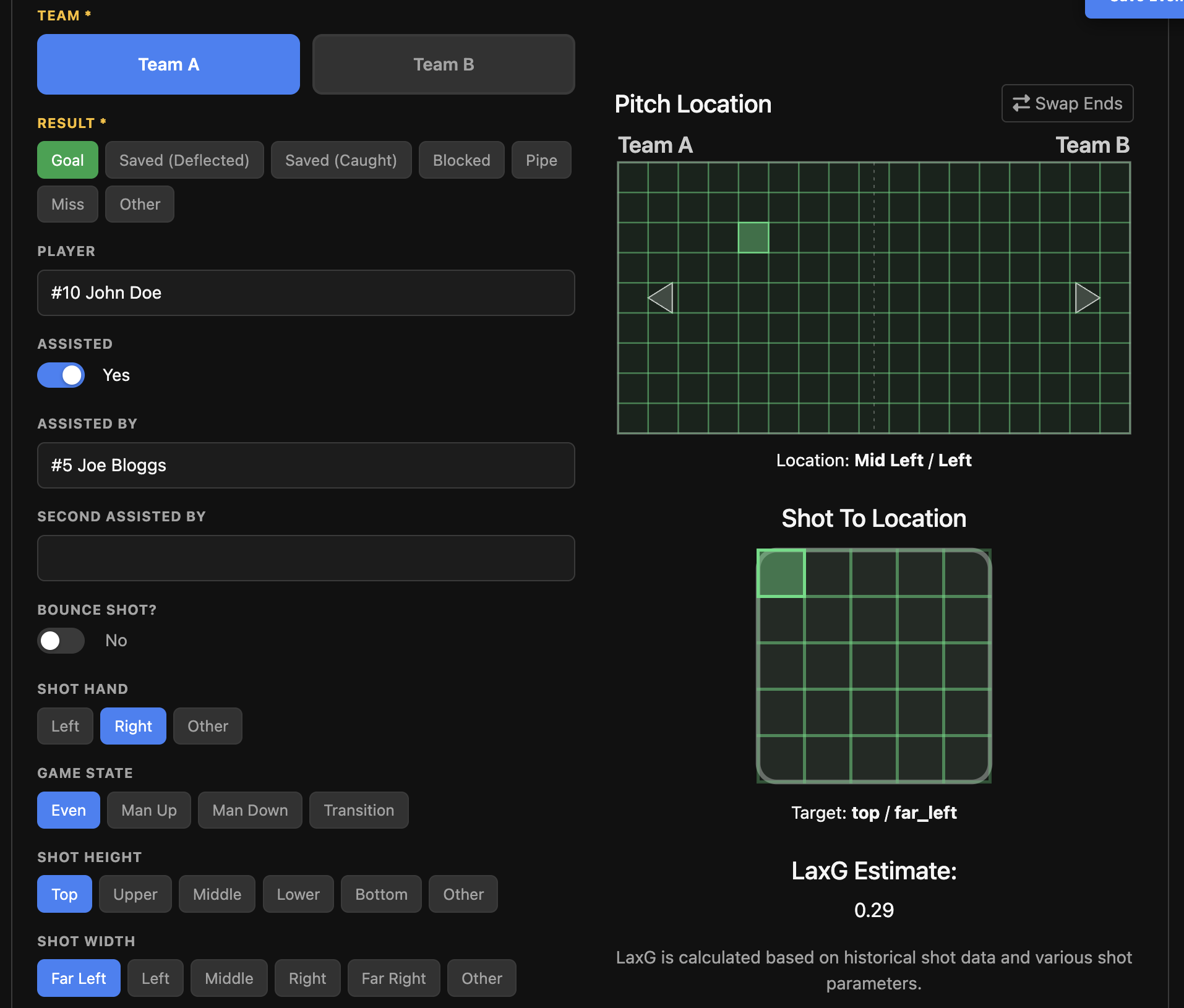Set result to Pipe
Screen dimensions: 1184x1008
coord(541,160)
